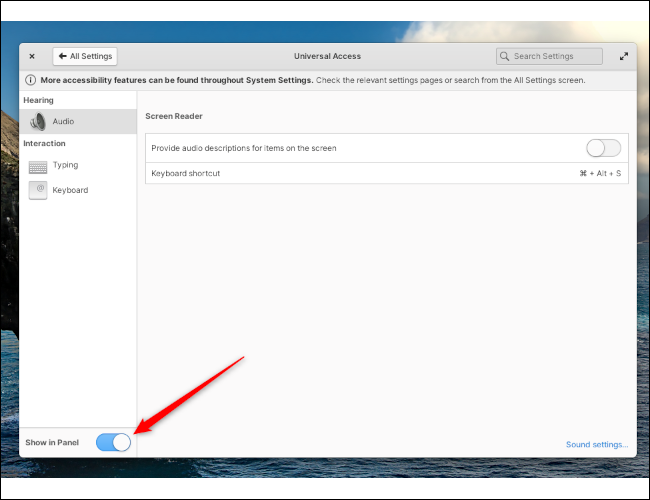Click the magnifier icon in search box
This screenshot has width=650, height=500.
(505, 57)
